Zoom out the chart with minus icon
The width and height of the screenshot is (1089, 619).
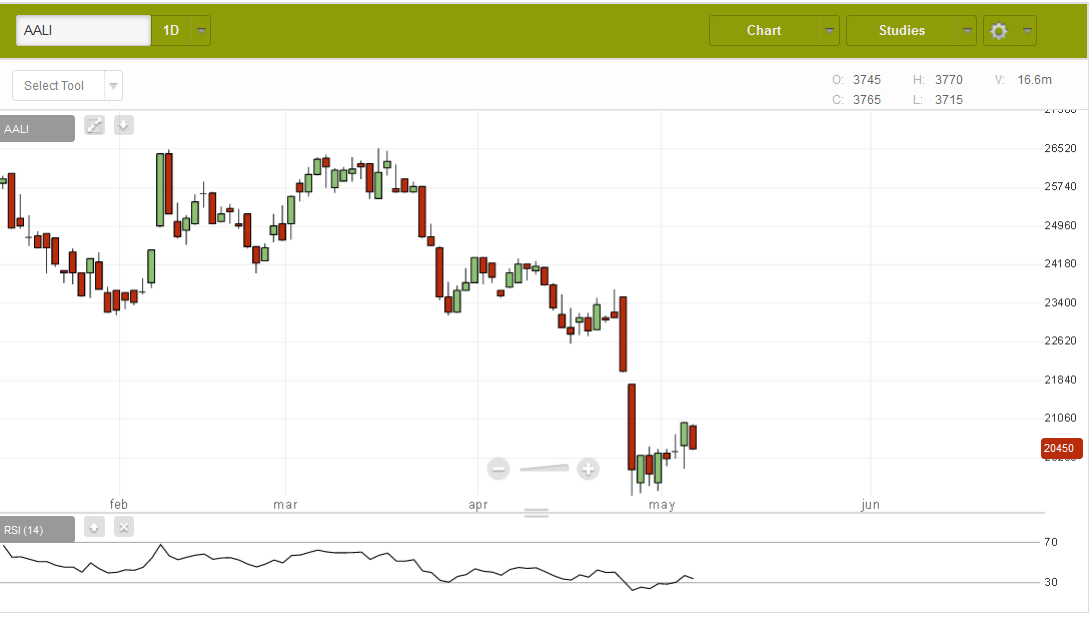499,468
